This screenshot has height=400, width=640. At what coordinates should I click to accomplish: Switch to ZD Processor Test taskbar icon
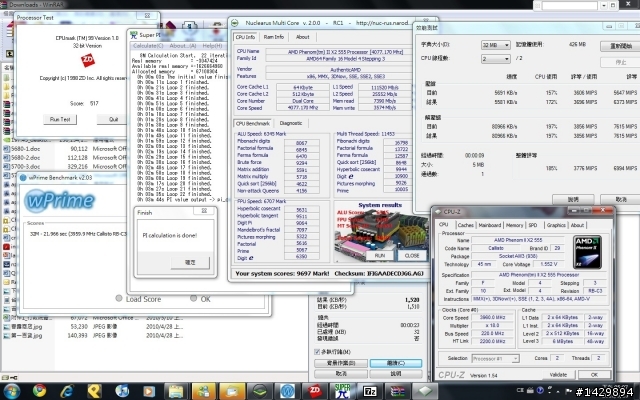click(315, 391)
